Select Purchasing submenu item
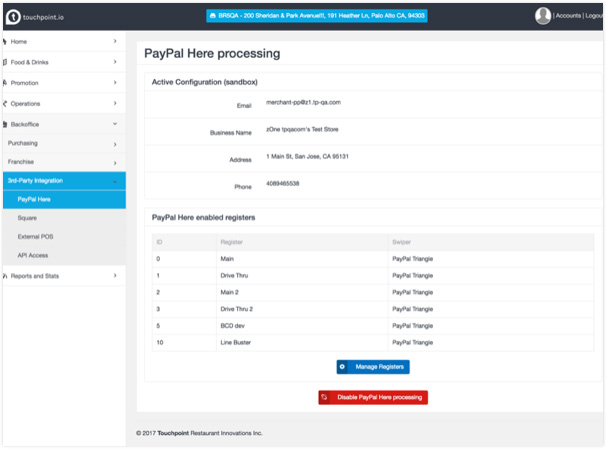 (64, 143)
